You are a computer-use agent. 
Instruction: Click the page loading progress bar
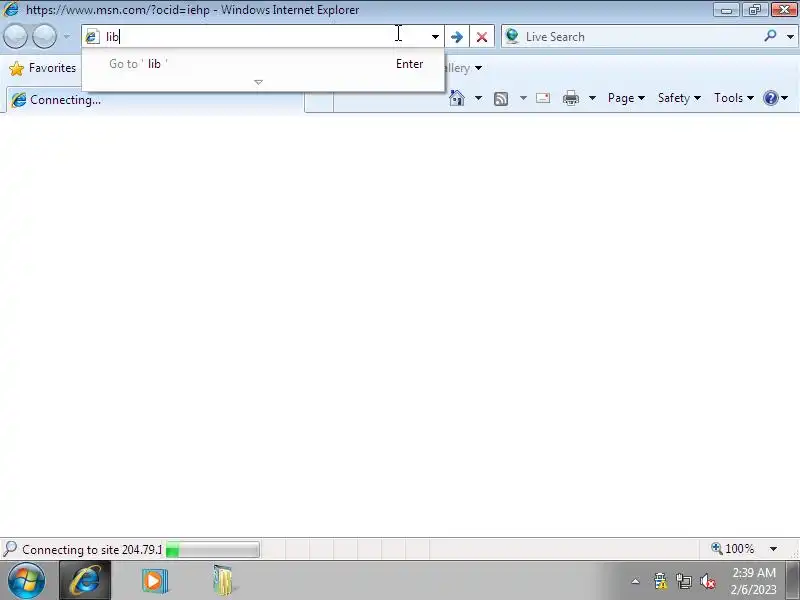[213, 549]
